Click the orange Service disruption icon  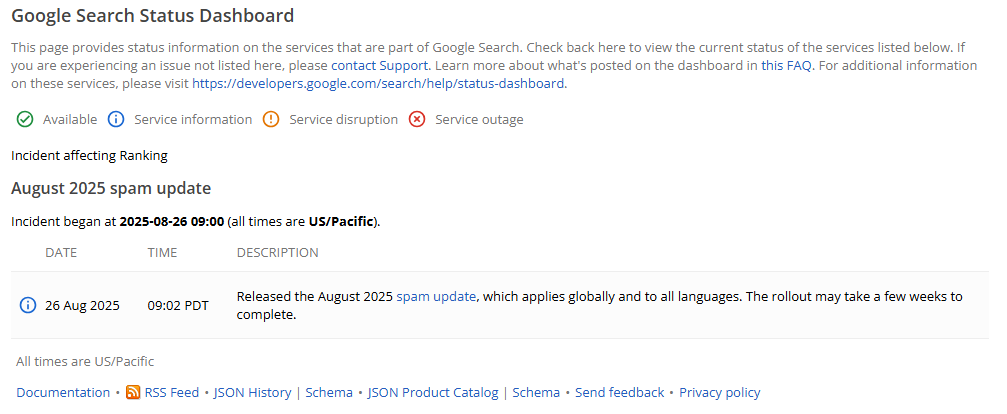pos(271,119)
